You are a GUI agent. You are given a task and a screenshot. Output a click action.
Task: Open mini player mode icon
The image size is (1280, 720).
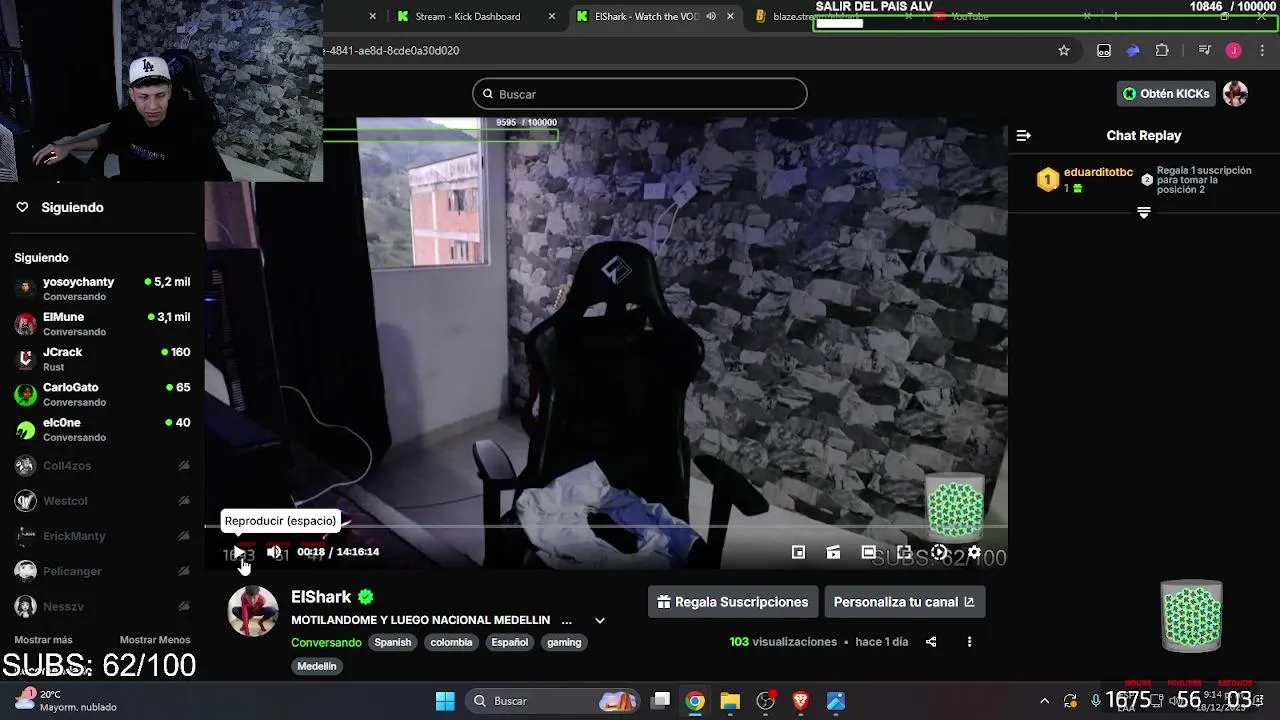coord(798,552)
